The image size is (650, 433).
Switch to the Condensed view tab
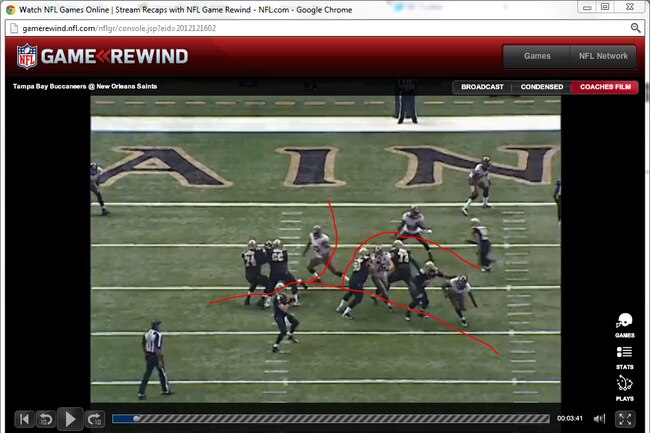tap(541, 87)
